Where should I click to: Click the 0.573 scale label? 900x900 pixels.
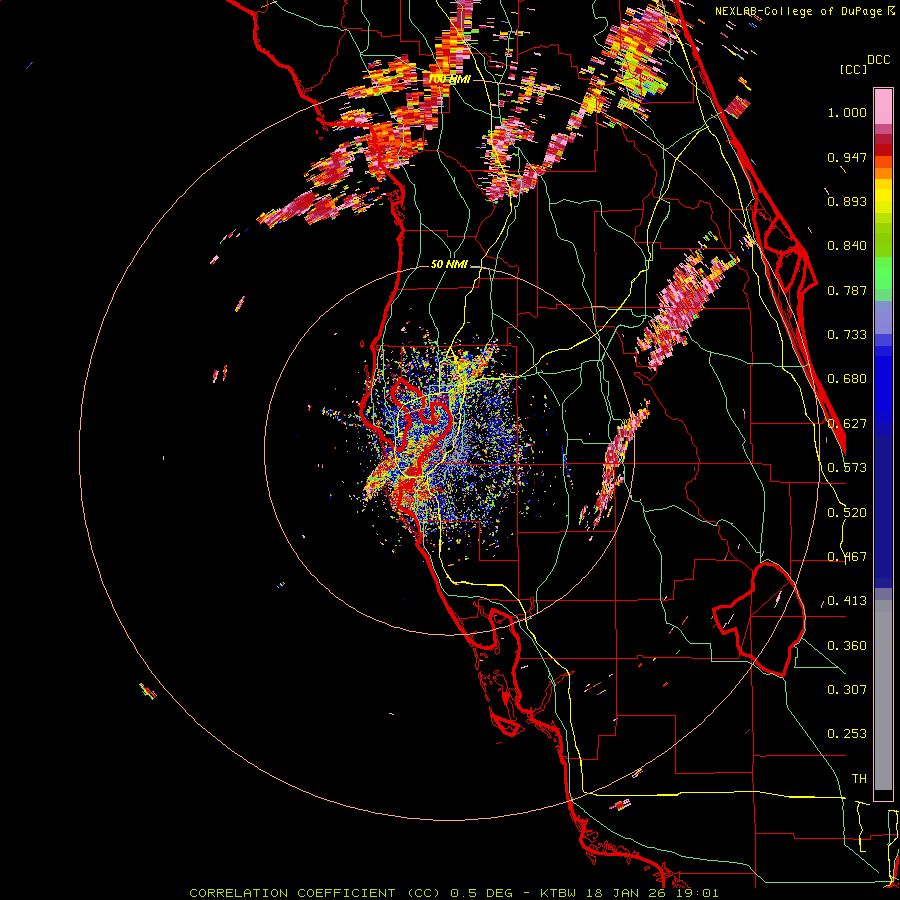[x=847, y=468]
